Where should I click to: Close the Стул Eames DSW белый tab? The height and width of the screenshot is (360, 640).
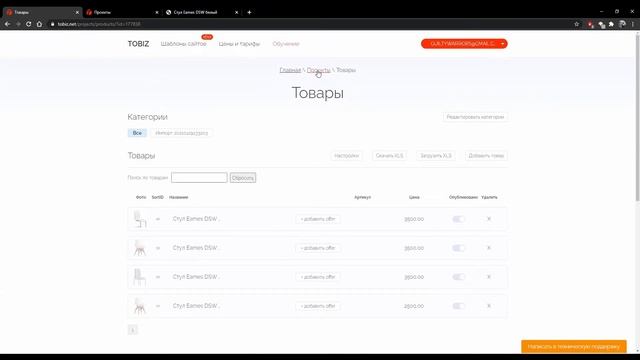click(236, 12)
